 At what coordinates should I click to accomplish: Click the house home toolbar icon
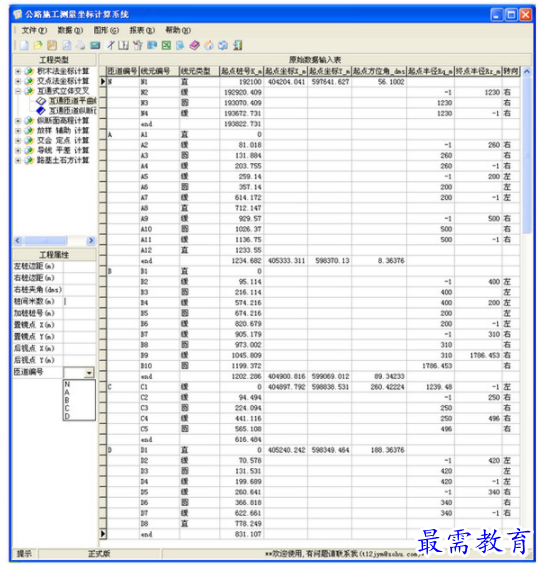(209, 45)
